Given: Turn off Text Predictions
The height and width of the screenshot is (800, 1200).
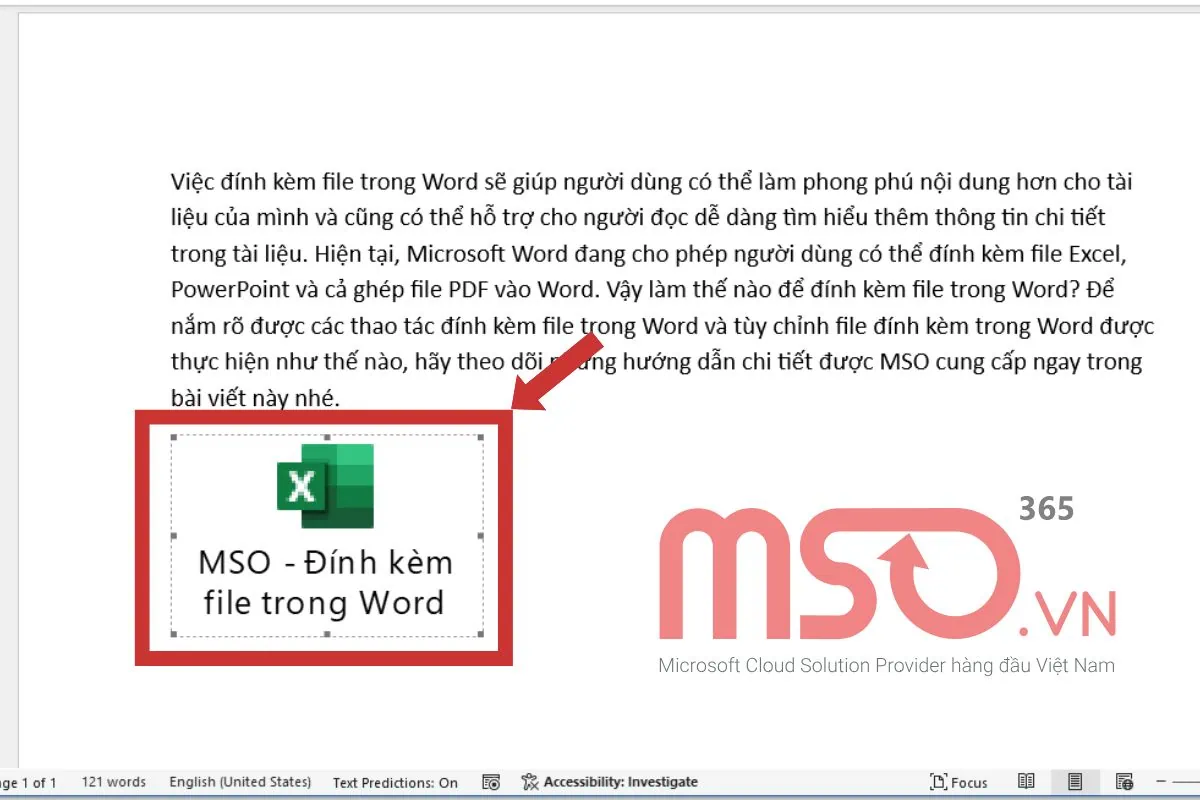Looking at the screenshot, I should click(397, 781).
